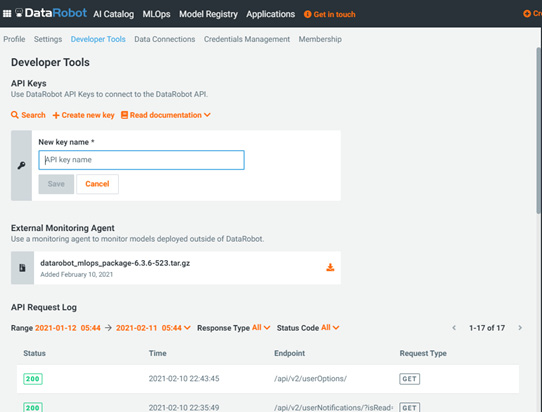Click the Endpoint column header
542x412 pixels.
pos(289,353)
